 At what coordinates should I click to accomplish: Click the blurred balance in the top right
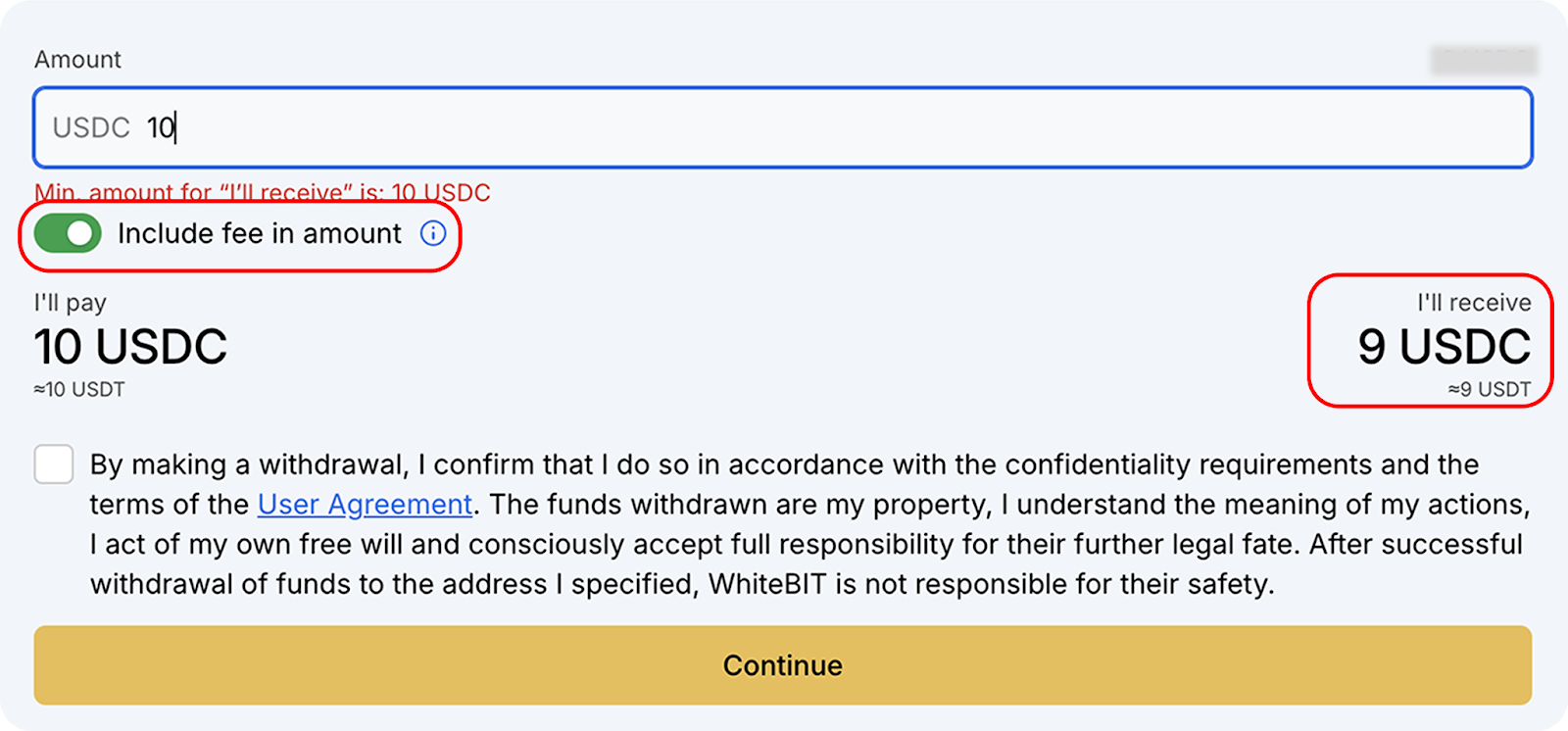point(1484,61)
